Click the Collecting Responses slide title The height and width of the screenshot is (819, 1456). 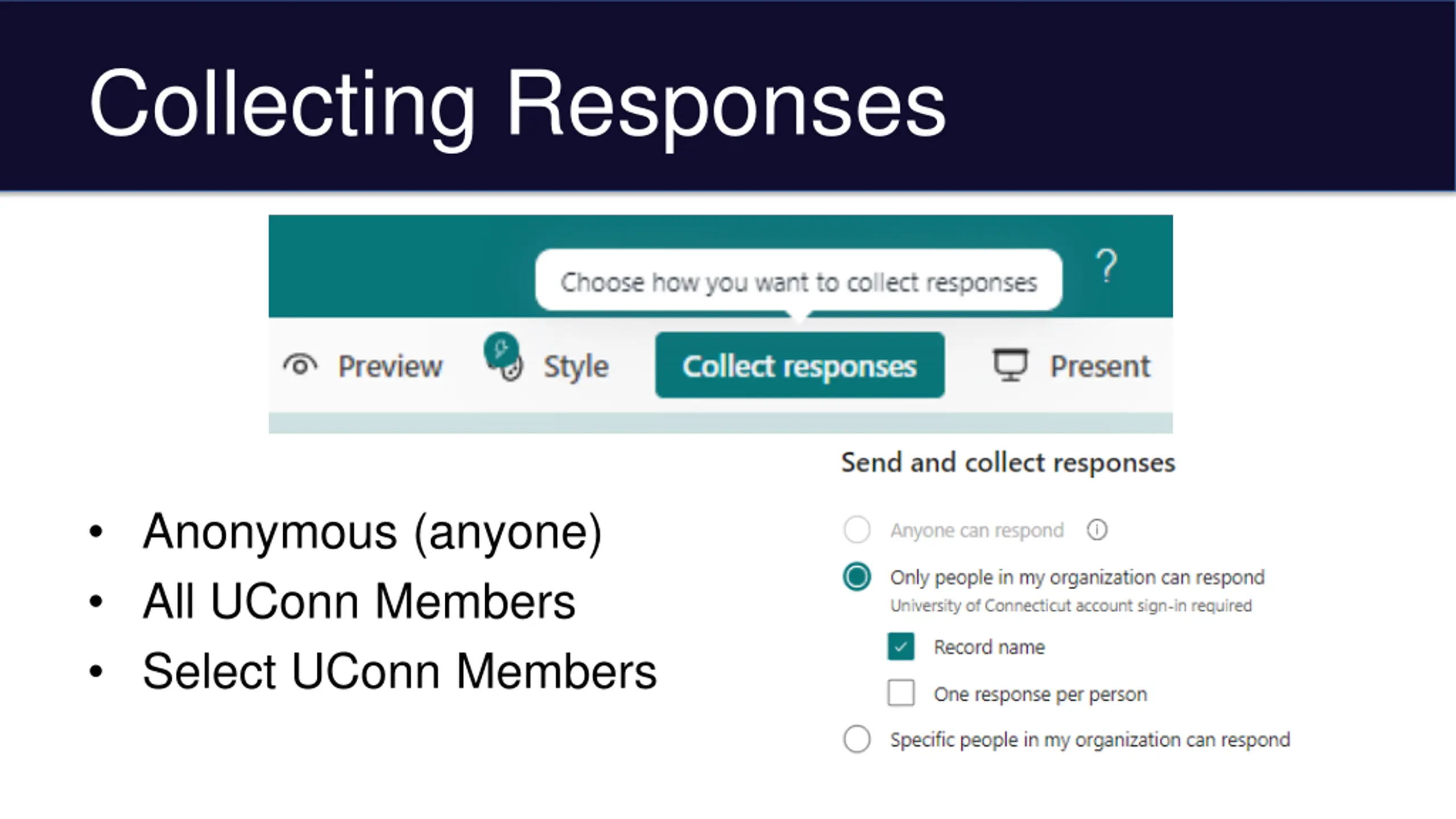click(517, 105)
